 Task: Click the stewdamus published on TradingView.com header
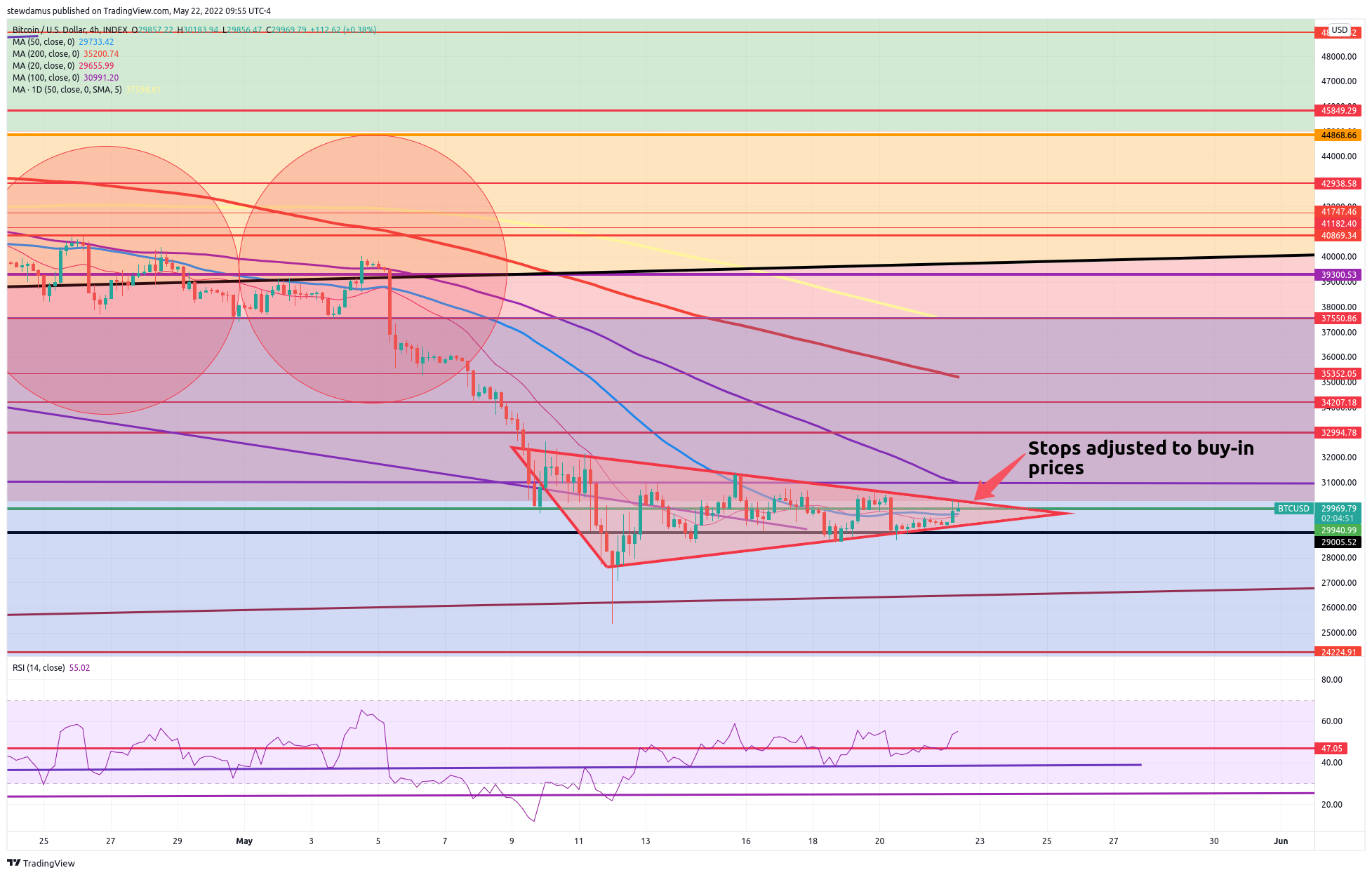click(138, 11)
